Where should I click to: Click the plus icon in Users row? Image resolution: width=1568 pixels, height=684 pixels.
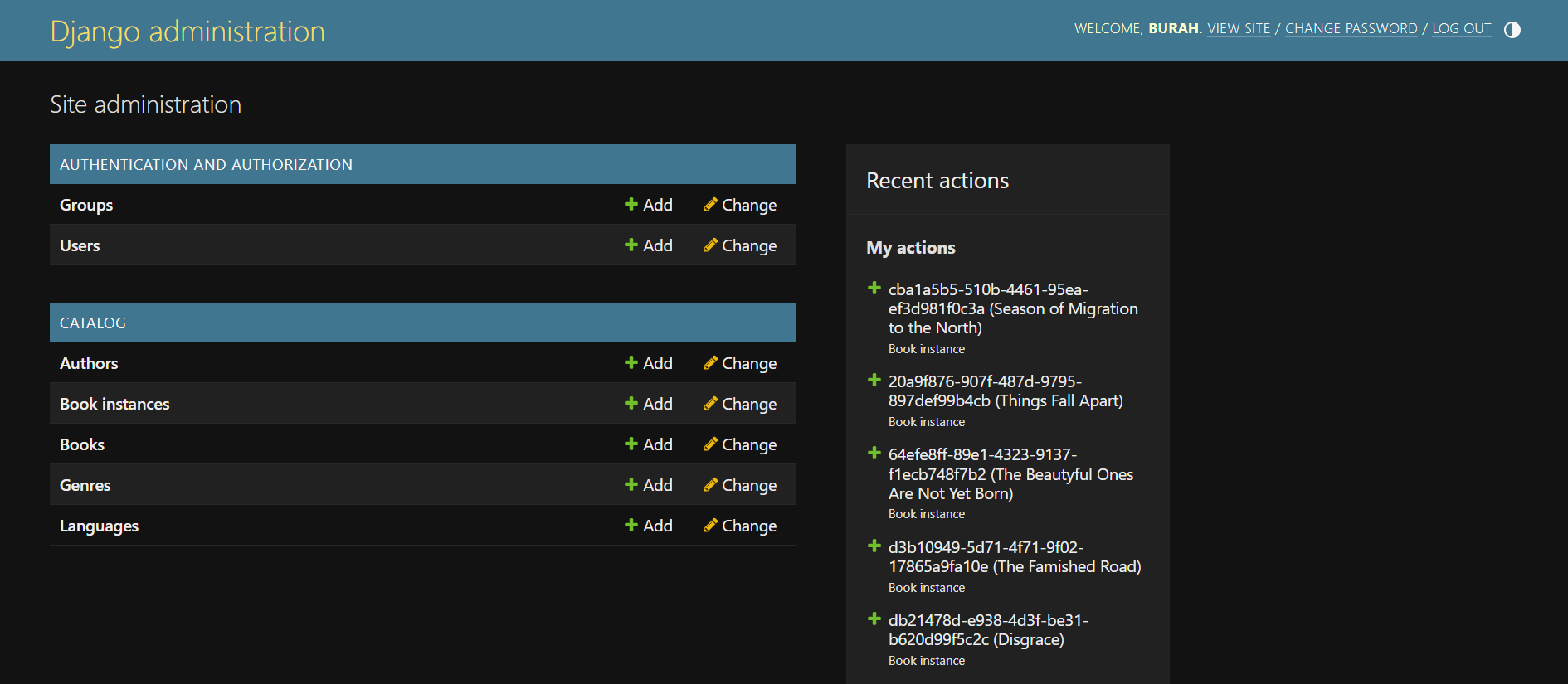point(631,245)
